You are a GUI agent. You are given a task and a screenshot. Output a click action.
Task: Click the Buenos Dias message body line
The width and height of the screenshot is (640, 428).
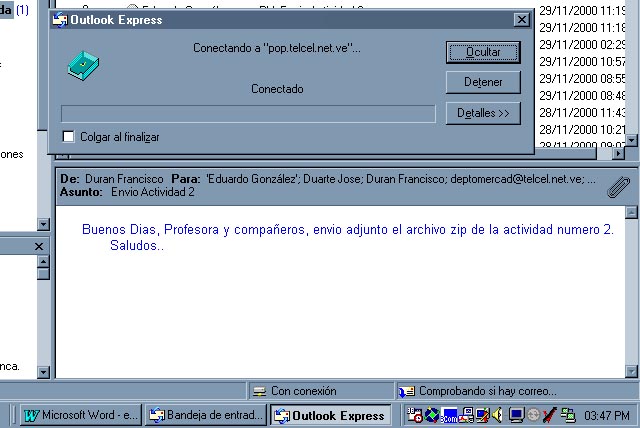click(348, 230)
